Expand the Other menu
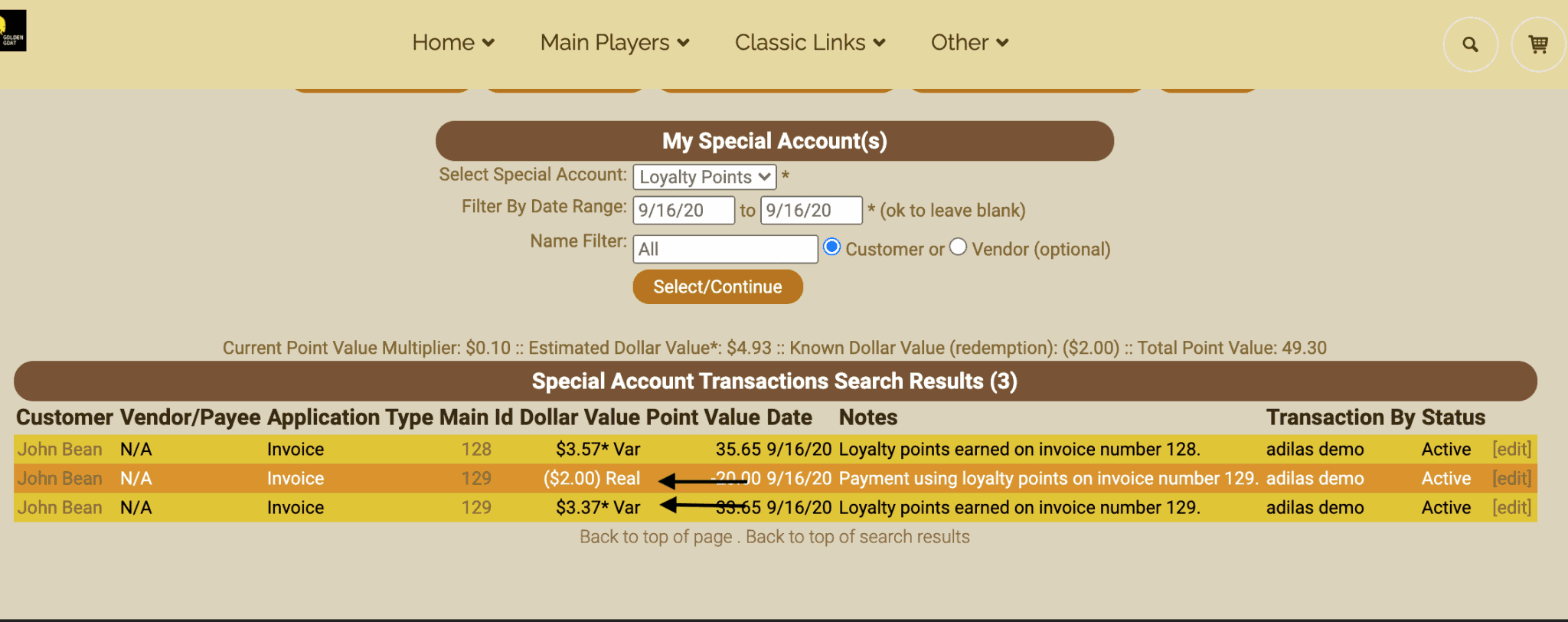Image resolution: width=1568 pixels, height=622 pixels. click(x=969, y=43)
